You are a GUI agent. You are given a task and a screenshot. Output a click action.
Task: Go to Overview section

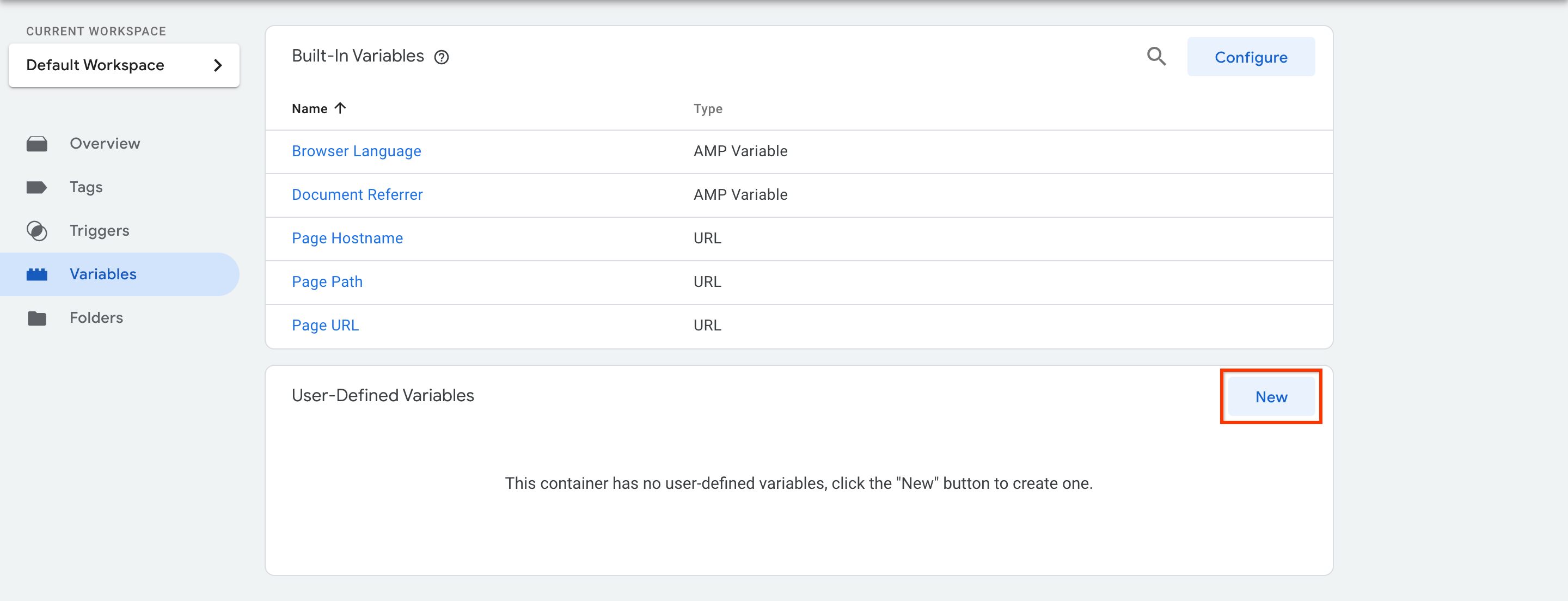click(105, 144)
